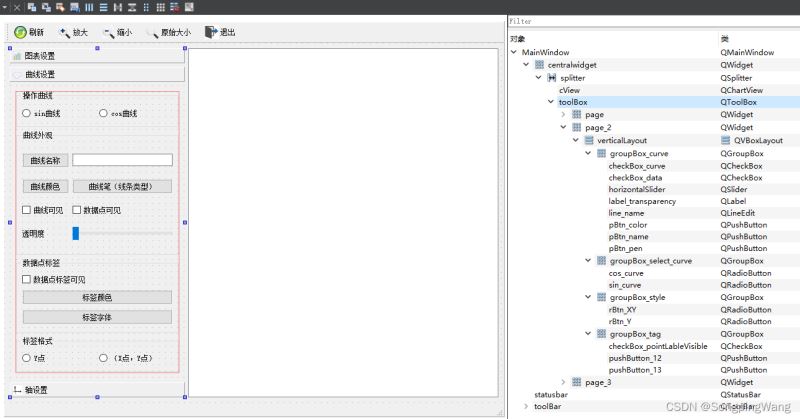Click the 刷新 refresh toolbar icon

tap(20, 32)
